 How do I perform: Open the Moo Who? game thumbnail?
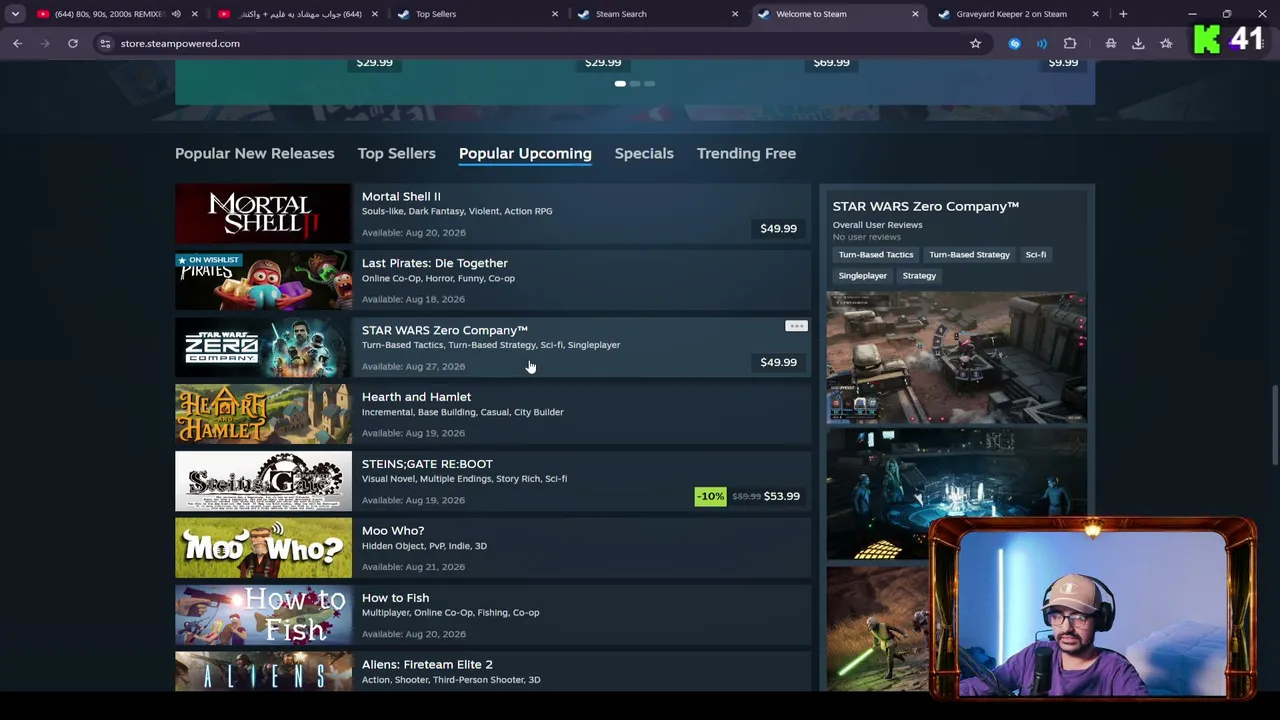click(263, 548)
